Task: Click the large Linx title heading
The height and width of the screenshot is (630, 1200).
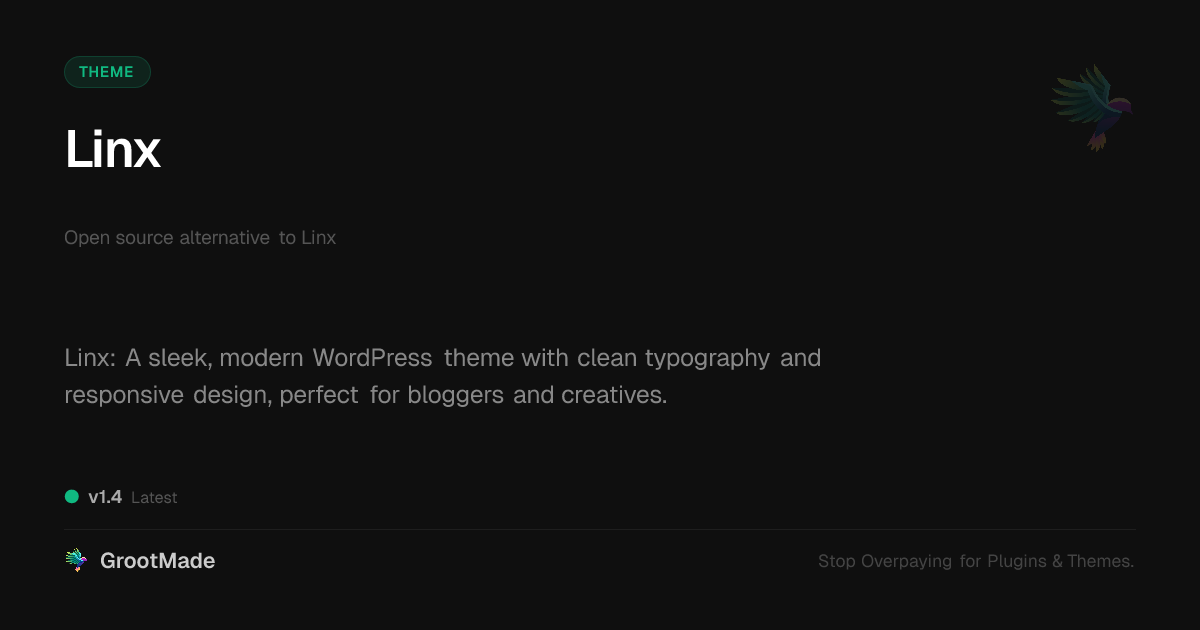Action: [x=112, y=150]
